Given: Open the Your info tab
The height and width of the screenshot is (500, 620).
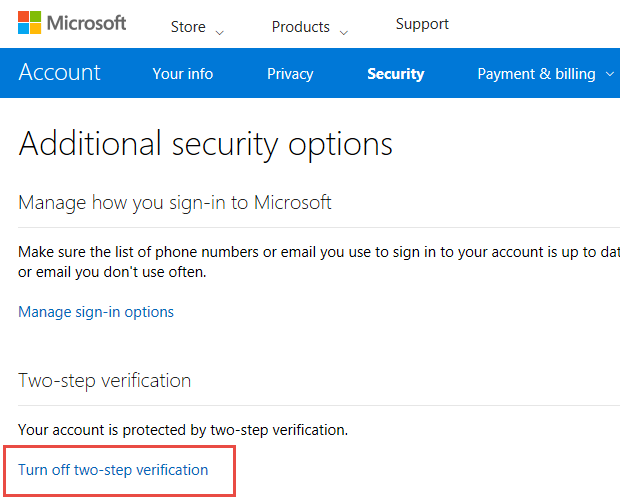Looking at the screenshot, I should (183, 74).
